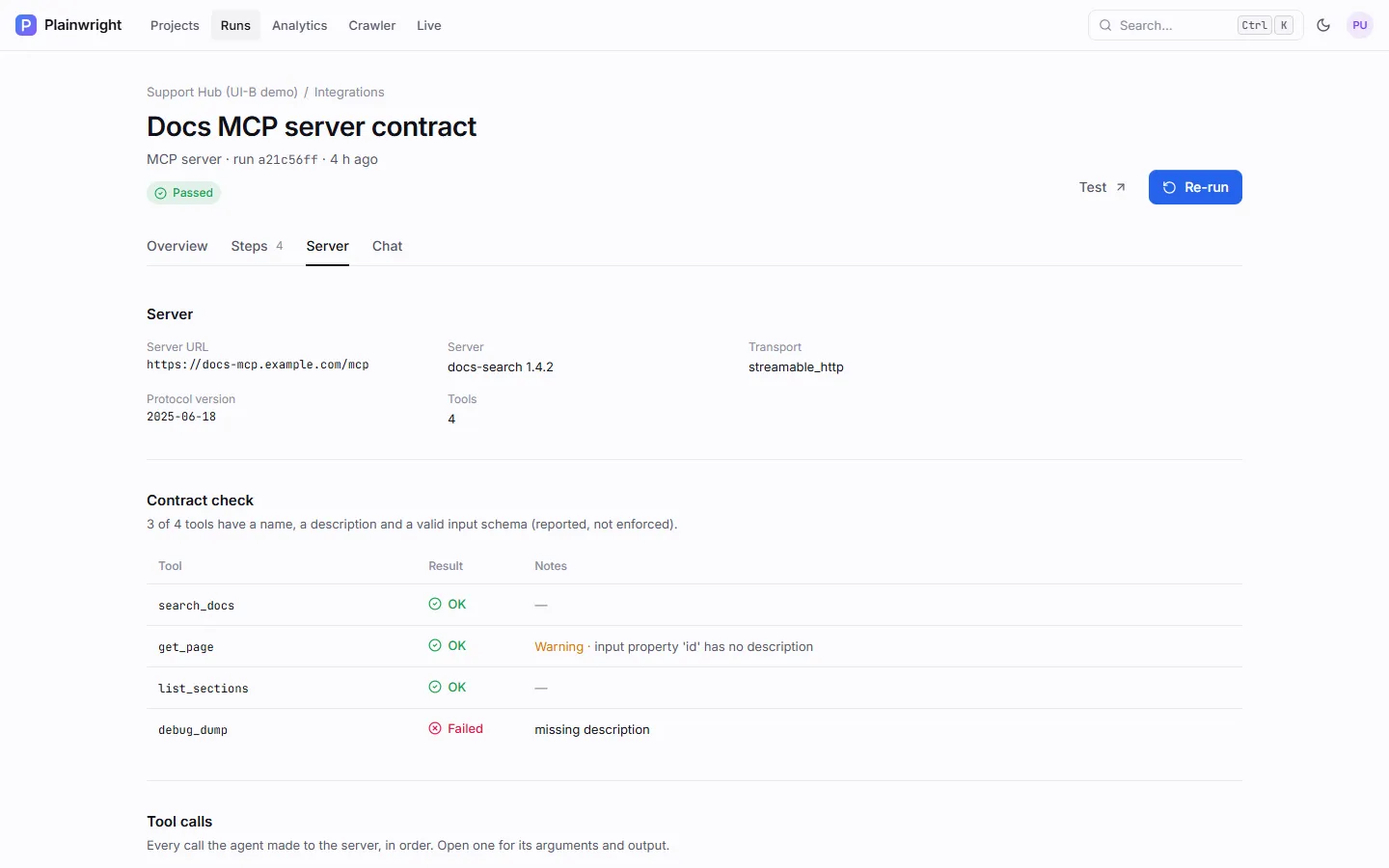The image size is (1389, 868).
Task: Select the Server tab
Action: tap(328, 246)
